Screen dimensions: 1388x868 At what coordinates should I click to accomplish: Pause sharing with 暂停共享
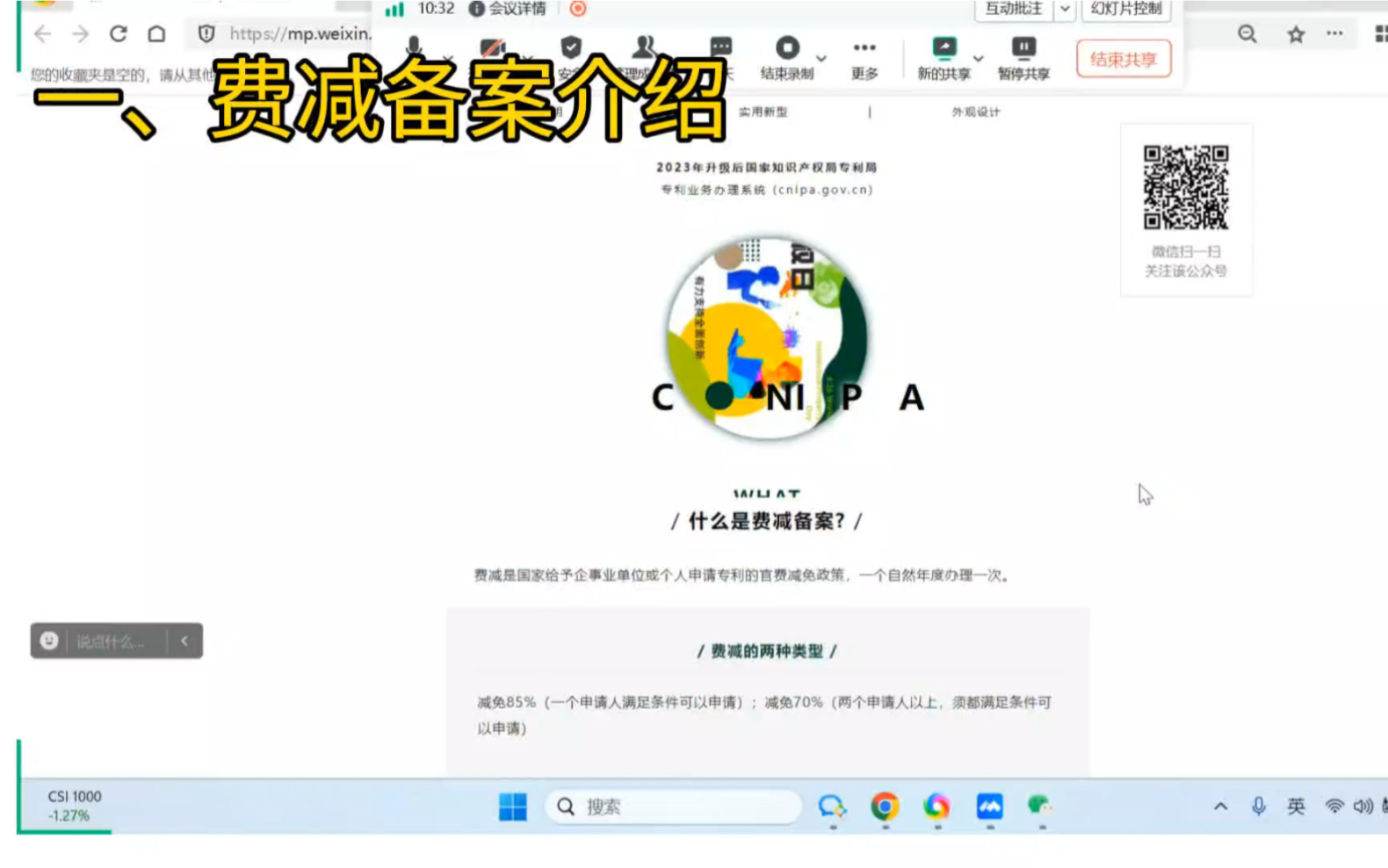1023,58
